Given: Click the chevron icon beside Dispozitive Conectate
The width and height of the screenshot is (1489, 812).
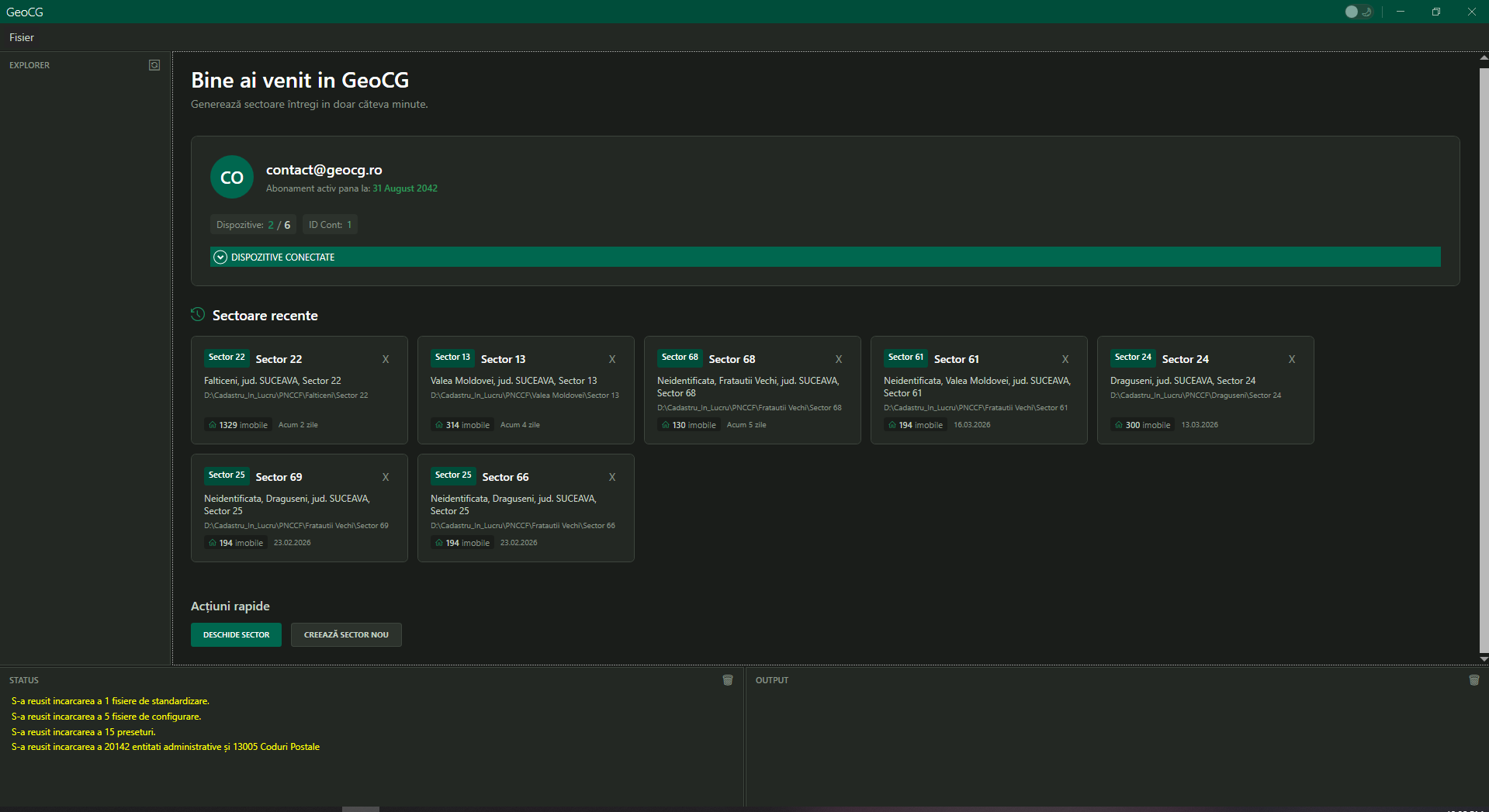Looking at the screenshot, I should 220,257.
